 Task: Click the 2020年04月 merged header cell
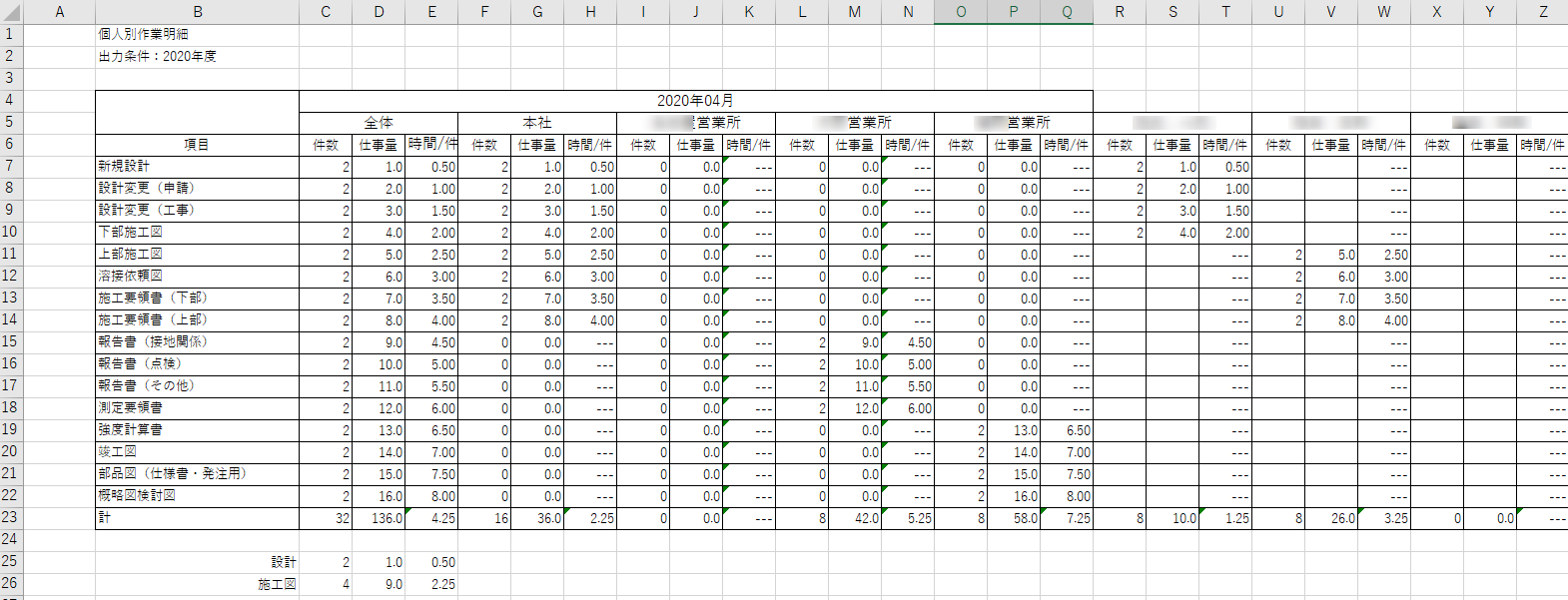tap(695, 101)
